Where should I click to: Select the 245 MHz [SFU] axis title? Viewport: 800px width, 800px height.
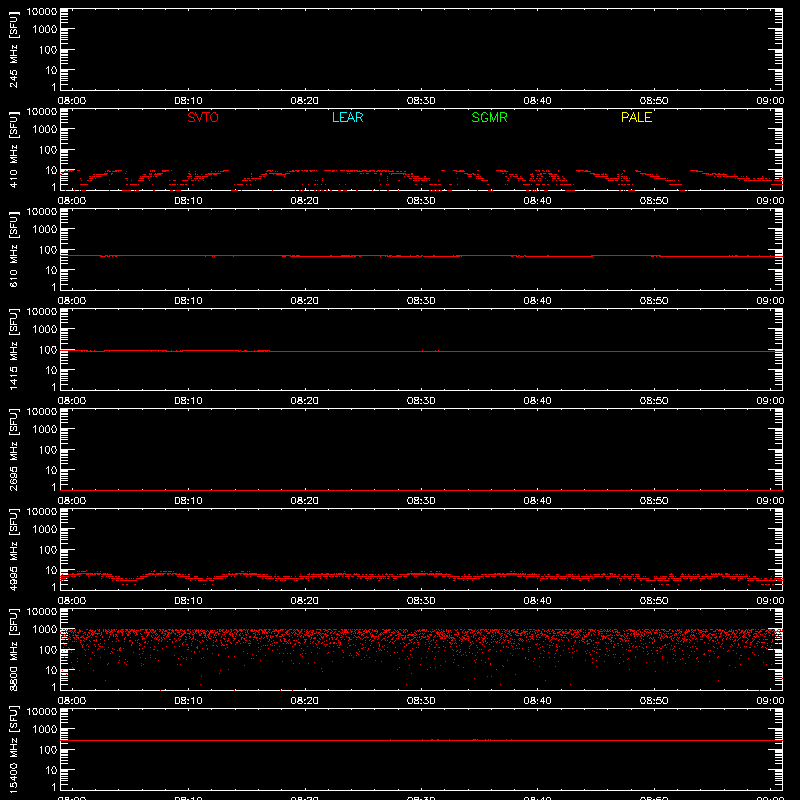point(13,50)
